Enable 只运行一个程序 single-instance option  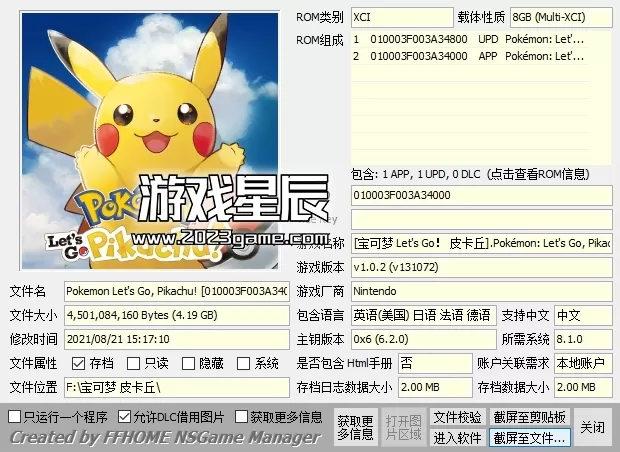pyautogui.click(x=15, y=416)
